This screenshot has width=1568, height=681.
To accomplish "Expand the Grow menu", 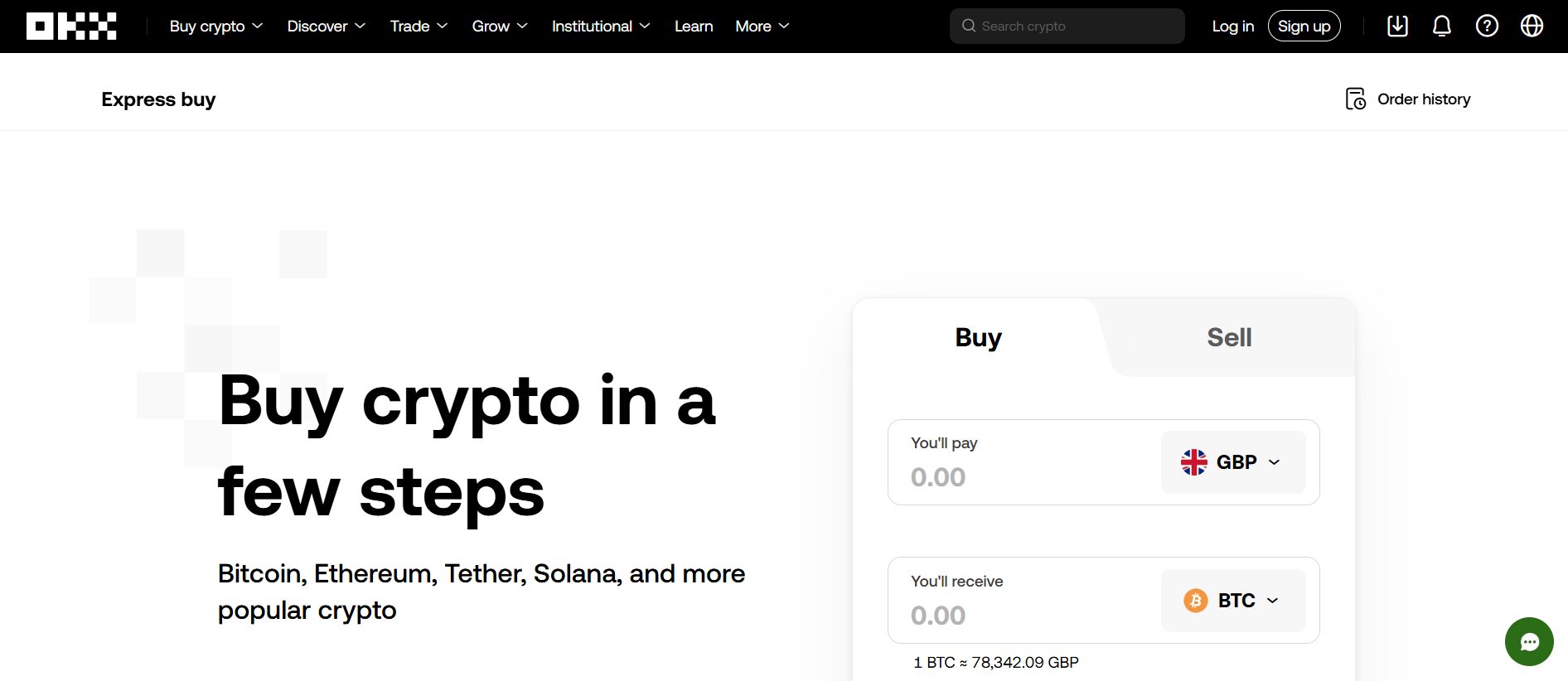I will 500,27.
